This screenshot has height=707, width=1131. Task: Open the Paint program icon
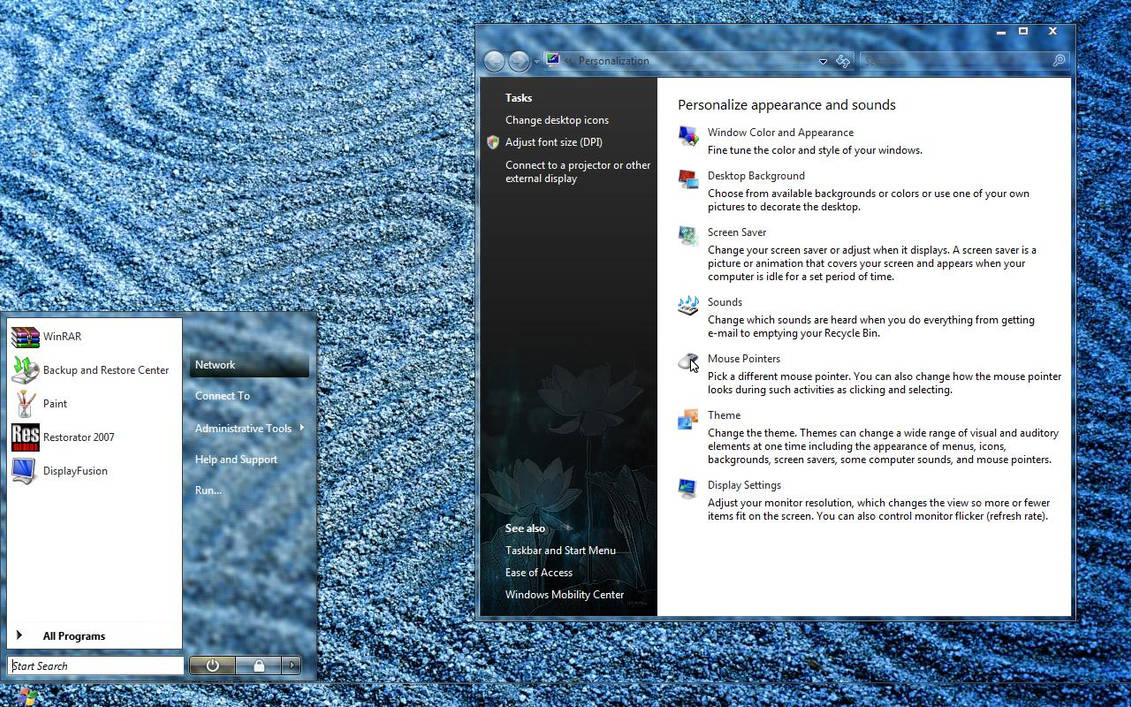(x=25, y=404)
